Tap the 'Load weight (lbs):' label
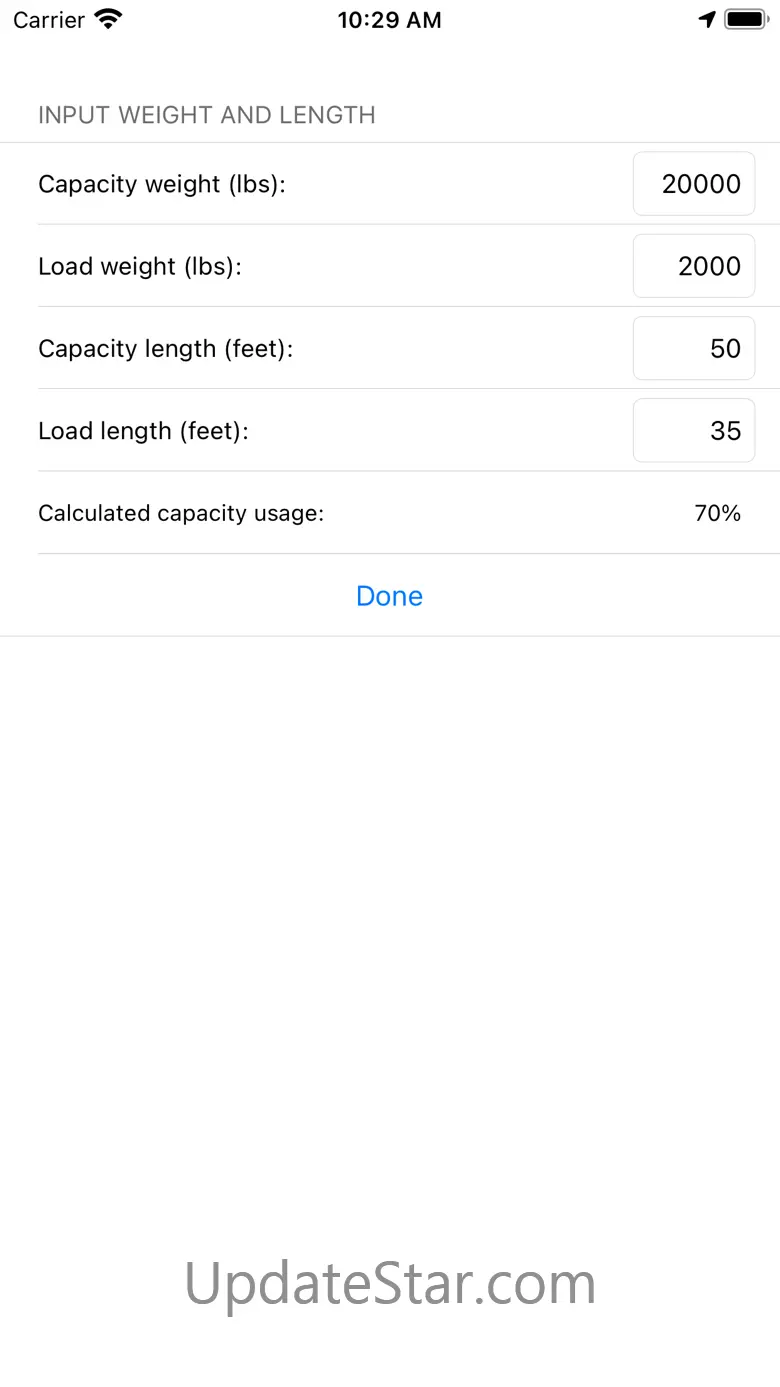Screen dimensions: 780x1387 [140, 266]
